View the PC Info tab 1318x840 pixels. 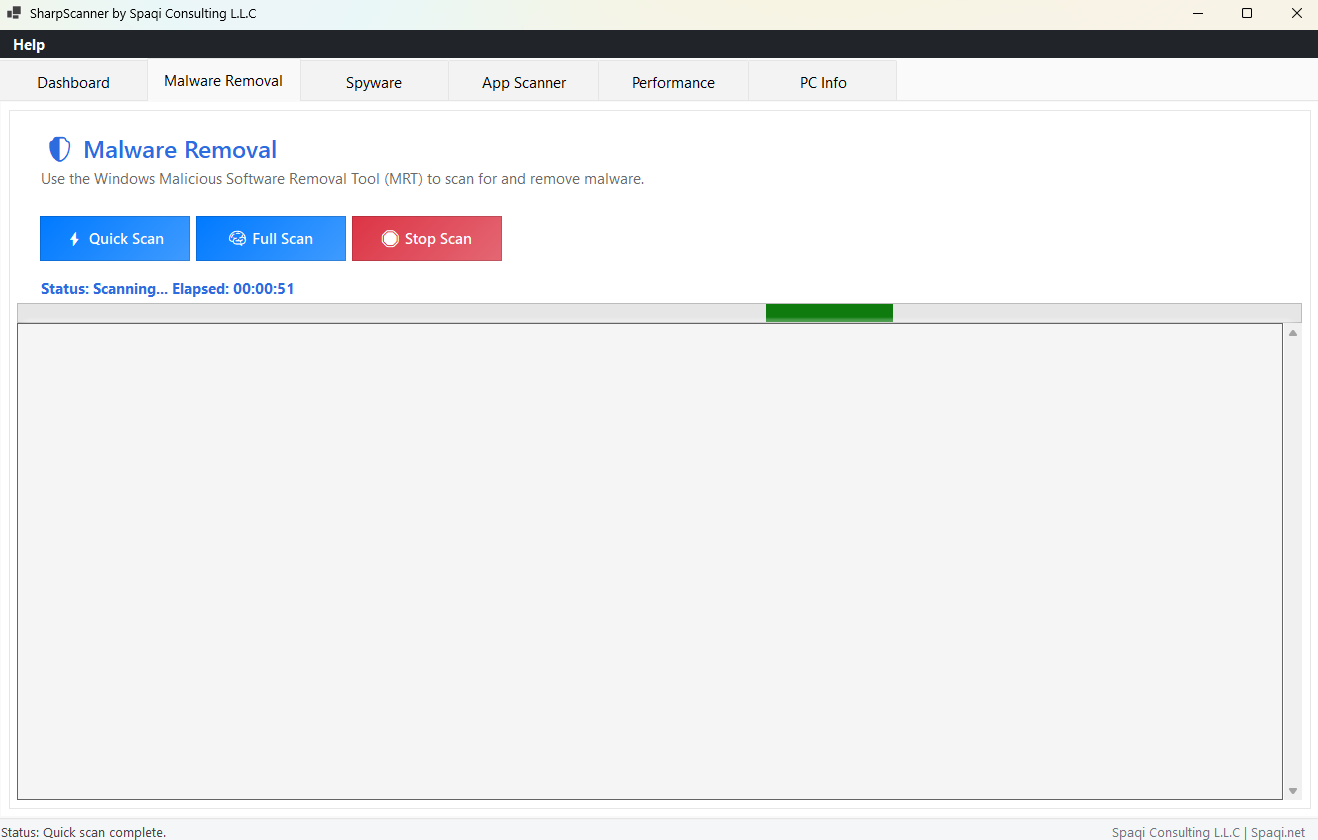823,83
